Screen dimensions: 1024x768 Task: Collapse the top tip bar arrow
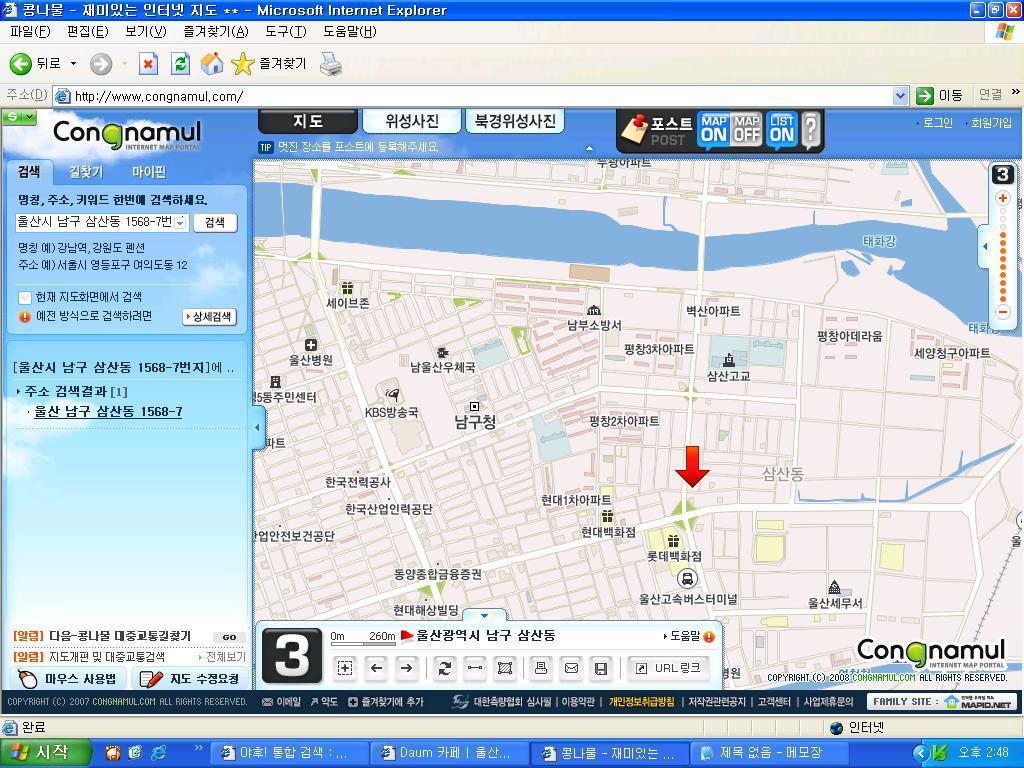pyautogui.click(x=589, y=148)
